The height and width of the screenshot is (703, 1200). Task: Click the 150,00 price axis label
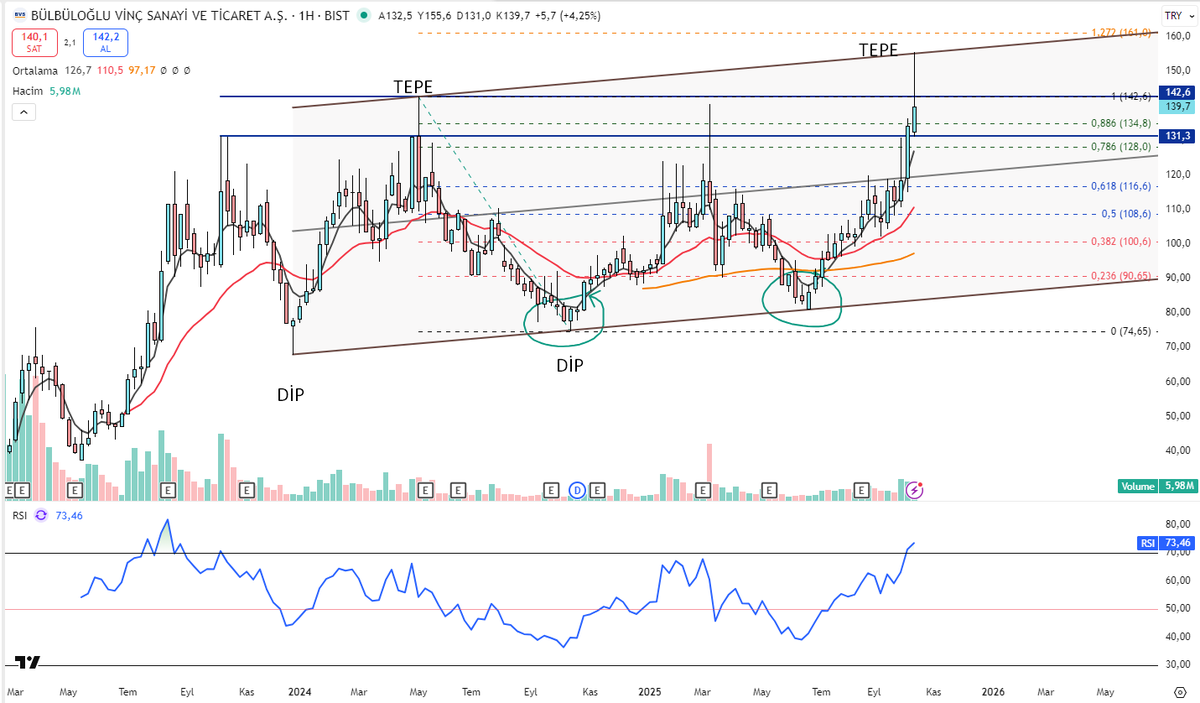(x=1176, y=70)
